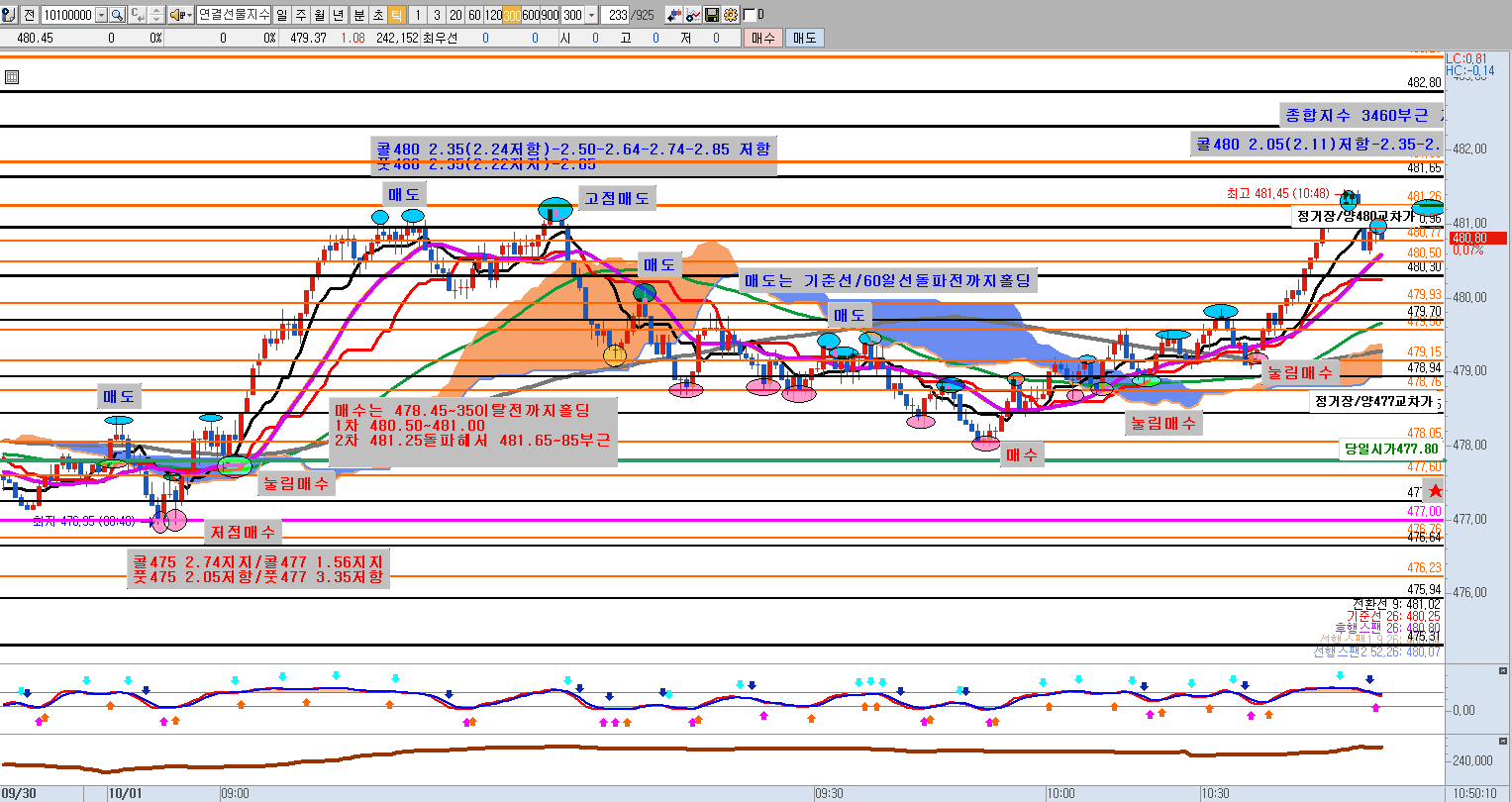Open the speaker alert settings icon

click(176, 15)
